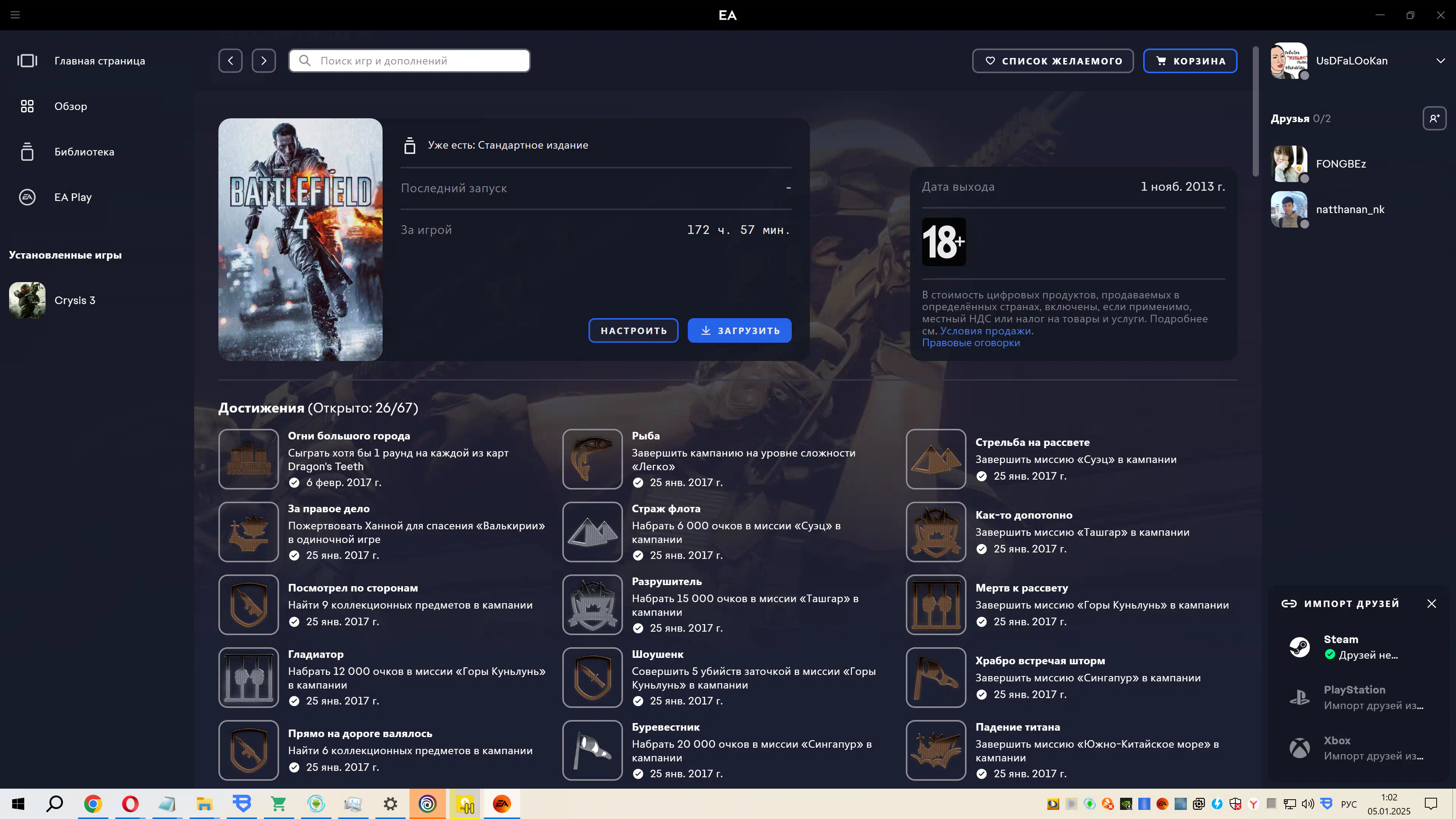
Task: Navigate back with left arrow button
Action: pyautogui.click(x=231, y=61)
